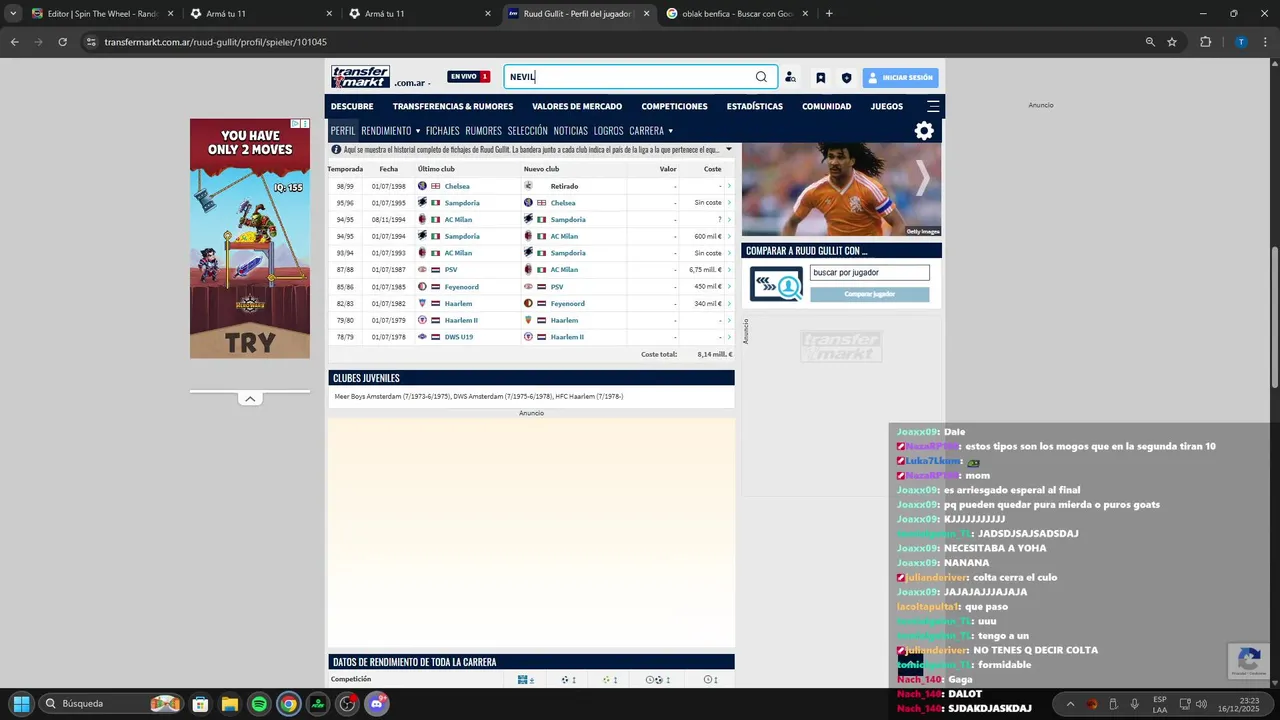Open File Explorer from the taskbar

point(229,704)
